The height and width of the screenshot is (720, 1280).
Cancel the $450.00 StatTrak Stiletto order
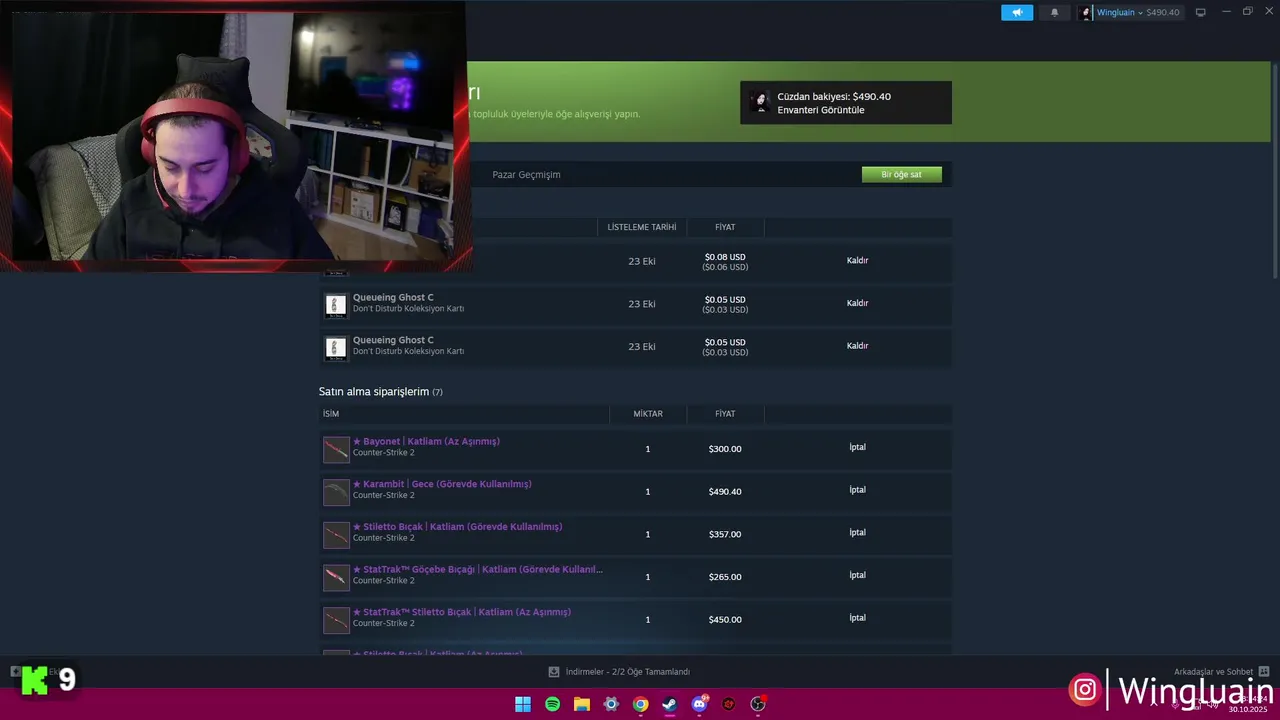pyautogui.click(x=857, y=618)
